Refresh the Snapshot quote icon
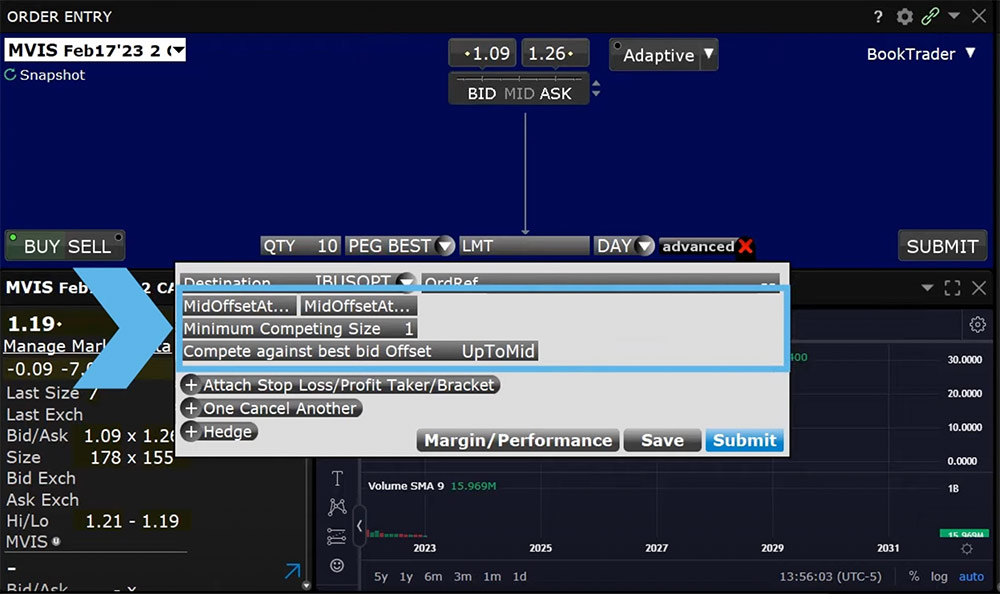 coord(10,75)
